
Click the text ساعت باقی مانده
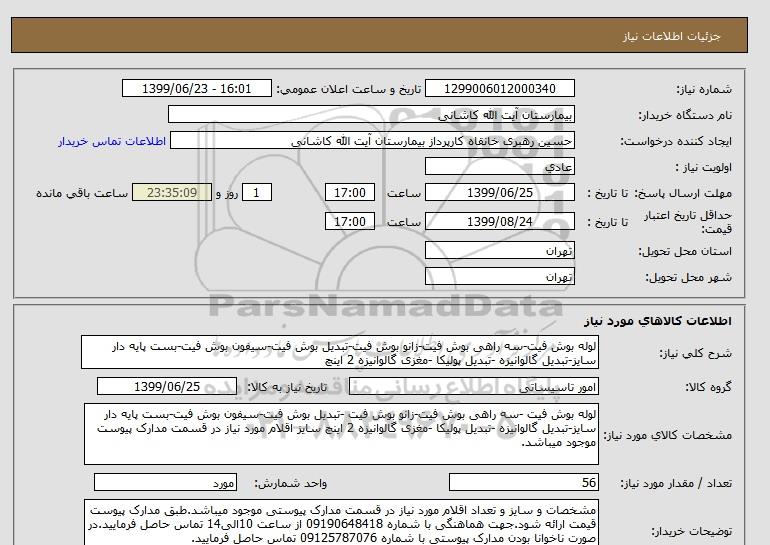[82, 193]
